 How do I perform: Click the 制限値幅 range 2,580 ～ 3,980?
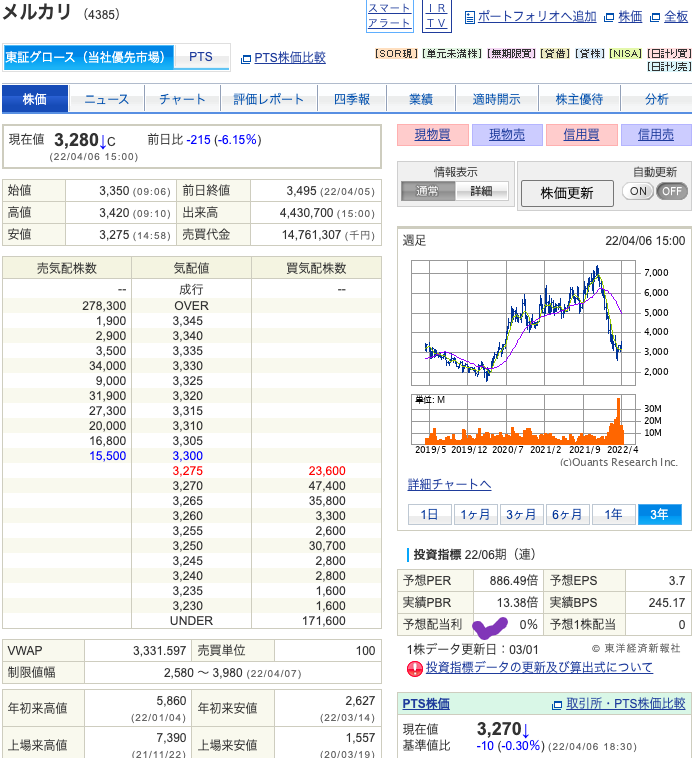pos(203,673)
